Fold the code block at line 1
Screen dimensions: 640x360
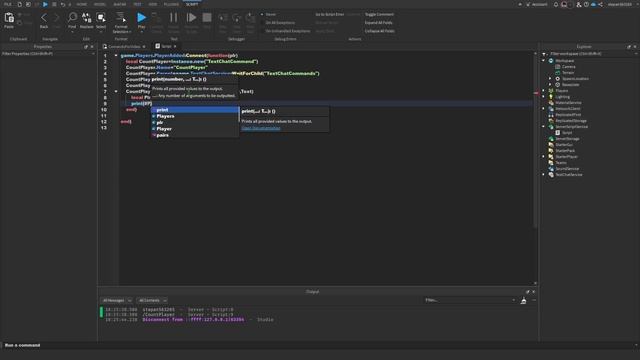click(116, 56)
